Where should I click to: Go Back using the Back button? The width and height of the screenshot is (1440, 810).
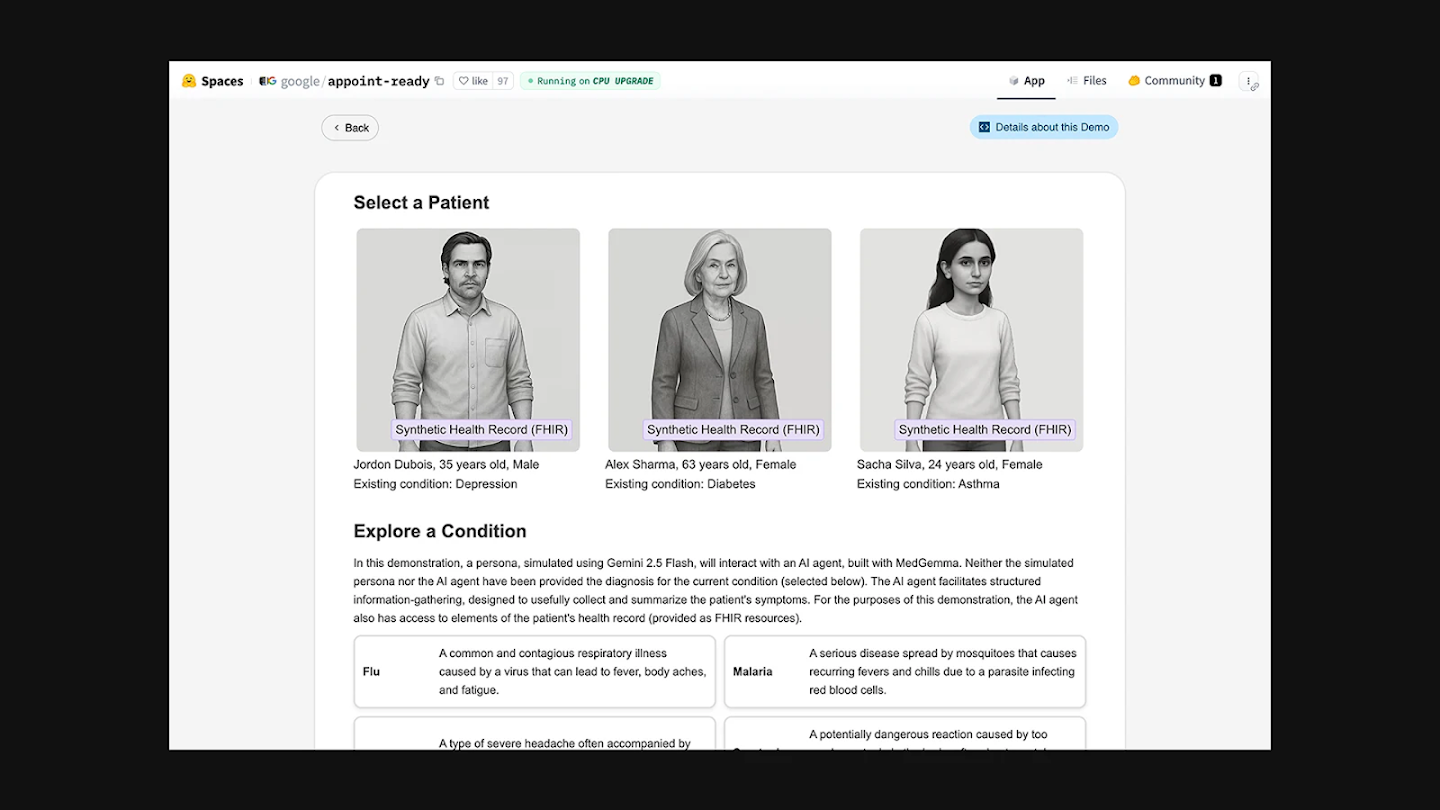coord(350,128)
